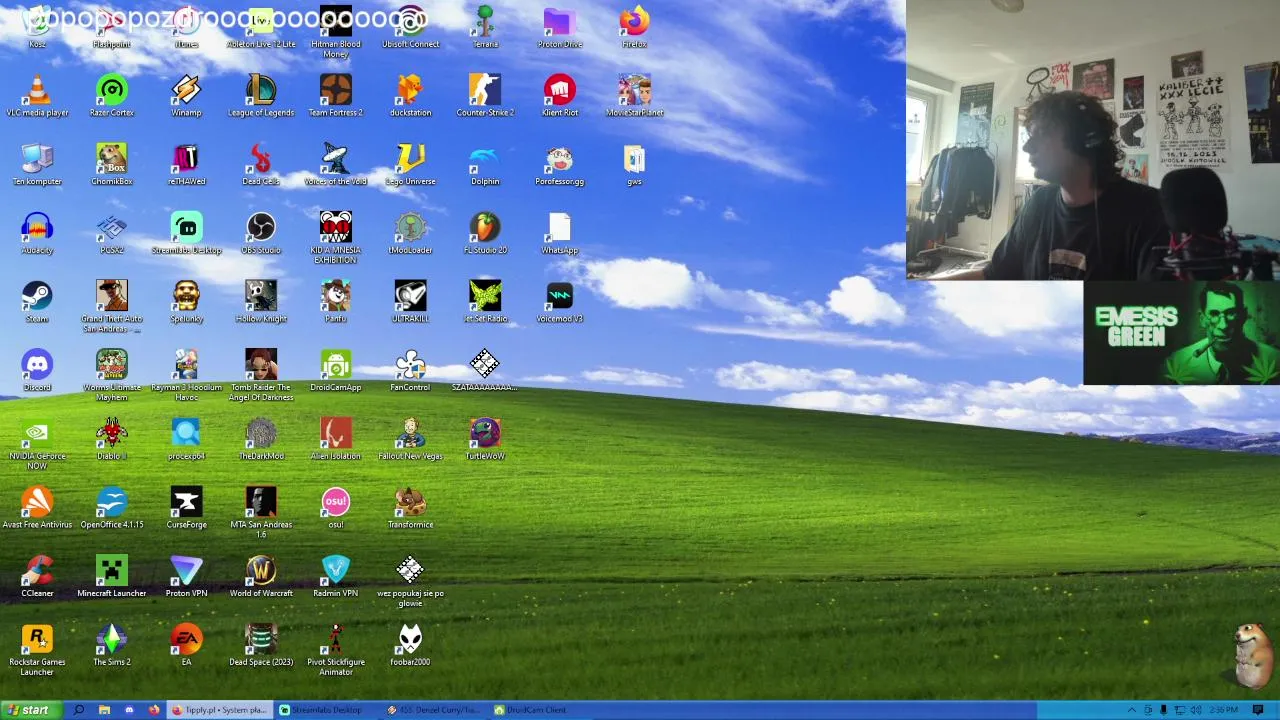Image resolution: width=1280 pixels, height=720 pixels.
Task: Open the Worms Ultimate Mayhem icon
Action: coord(112,375)
